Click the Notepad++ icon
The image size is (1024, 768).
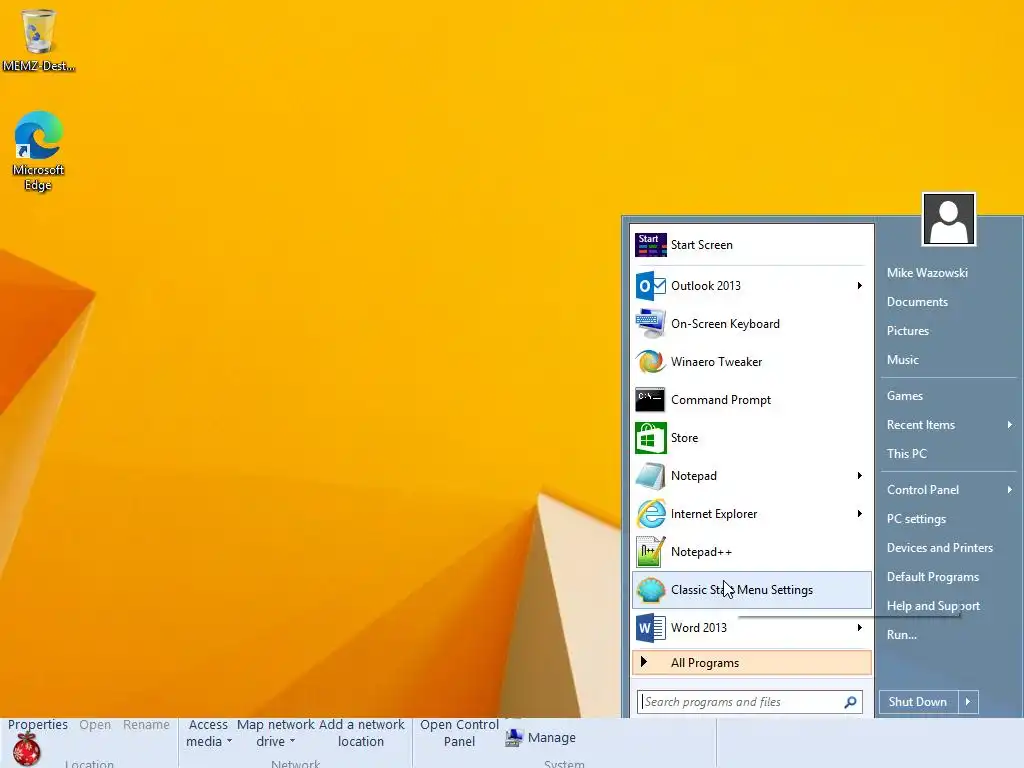650,552
